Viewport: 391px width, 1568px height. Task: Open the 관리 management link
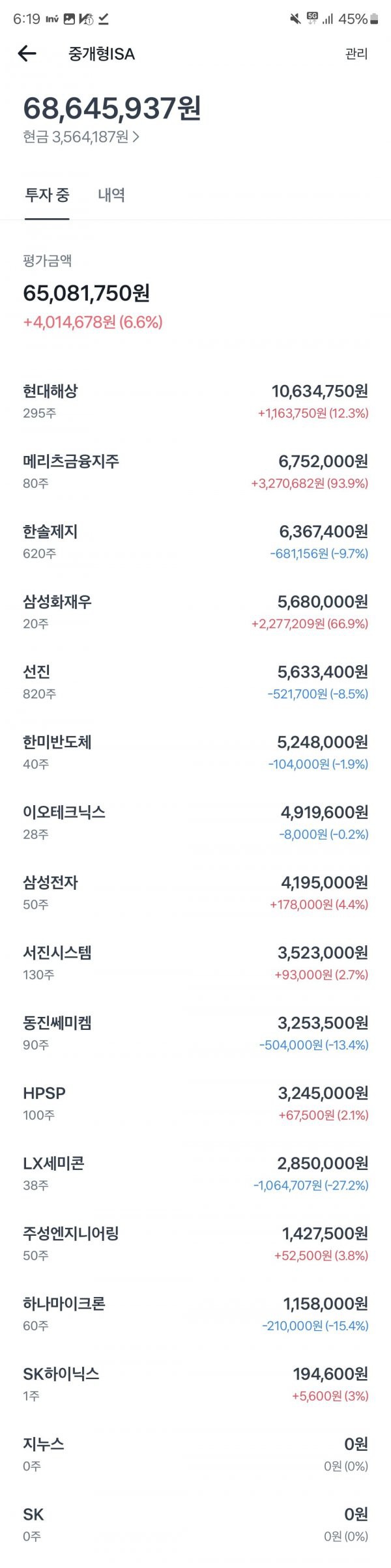tap(356, 54)
